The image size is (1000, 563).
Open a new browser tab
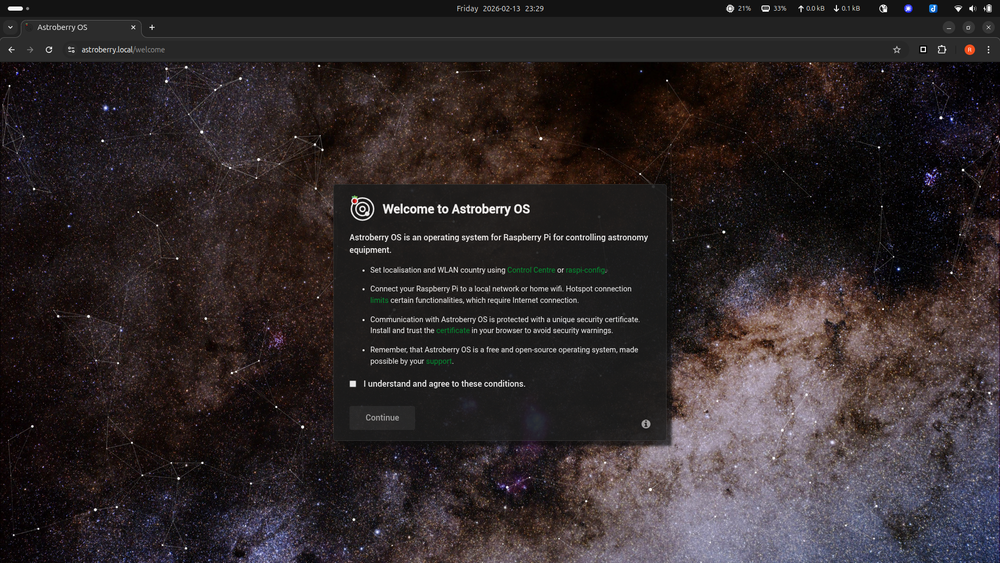click(x=152, y=27)
